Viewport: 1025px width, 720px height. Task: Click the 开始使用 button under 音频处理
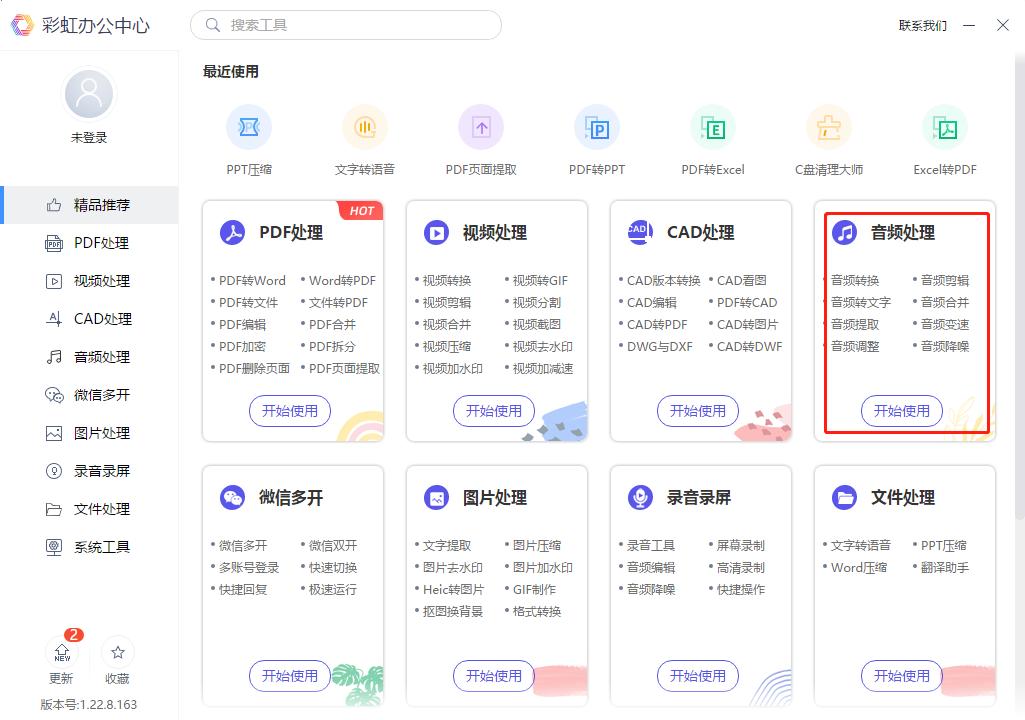[901, 411]
